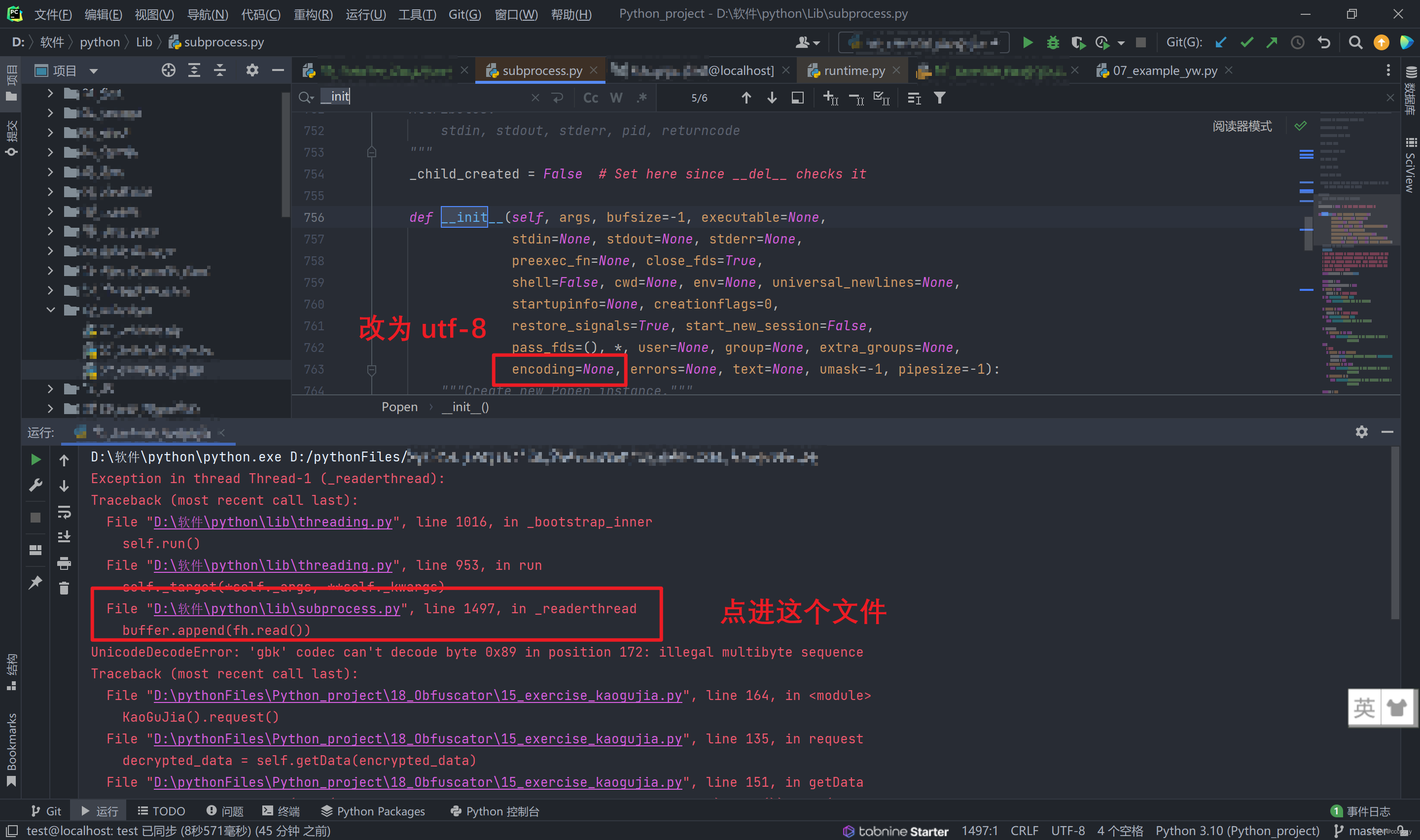Clear Run console output with trash icon
The width and height of the screenshot is (1420, 840).
pos(64,589)
